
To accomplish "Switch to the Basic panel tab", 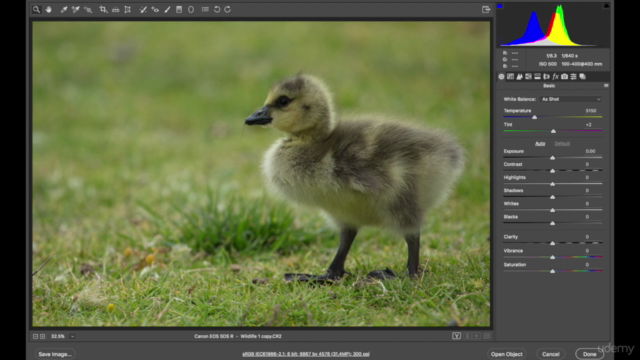I will 501,76.
